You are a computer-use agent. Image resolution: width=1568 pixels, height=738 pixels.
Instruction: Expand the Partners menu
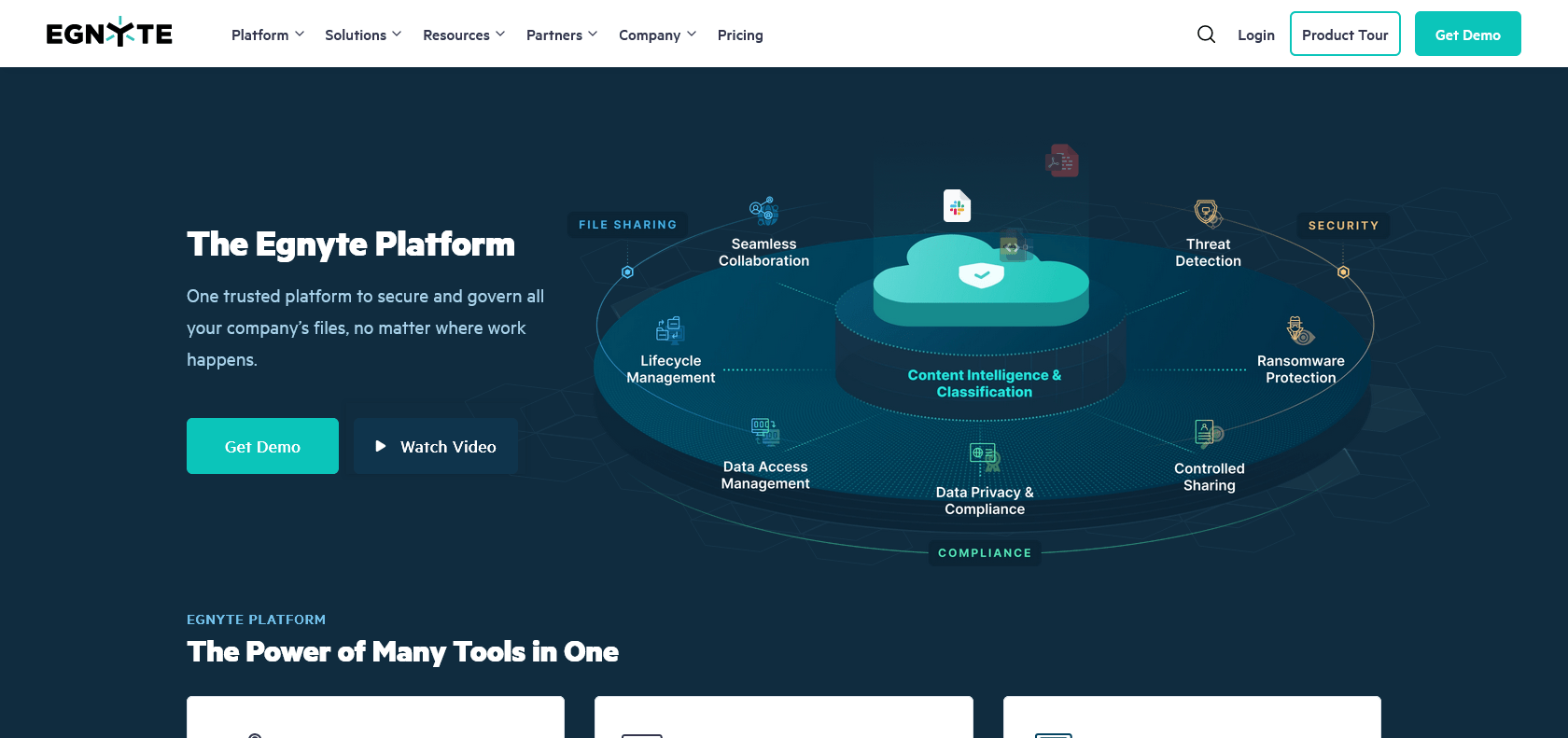(x=562, y=35)
